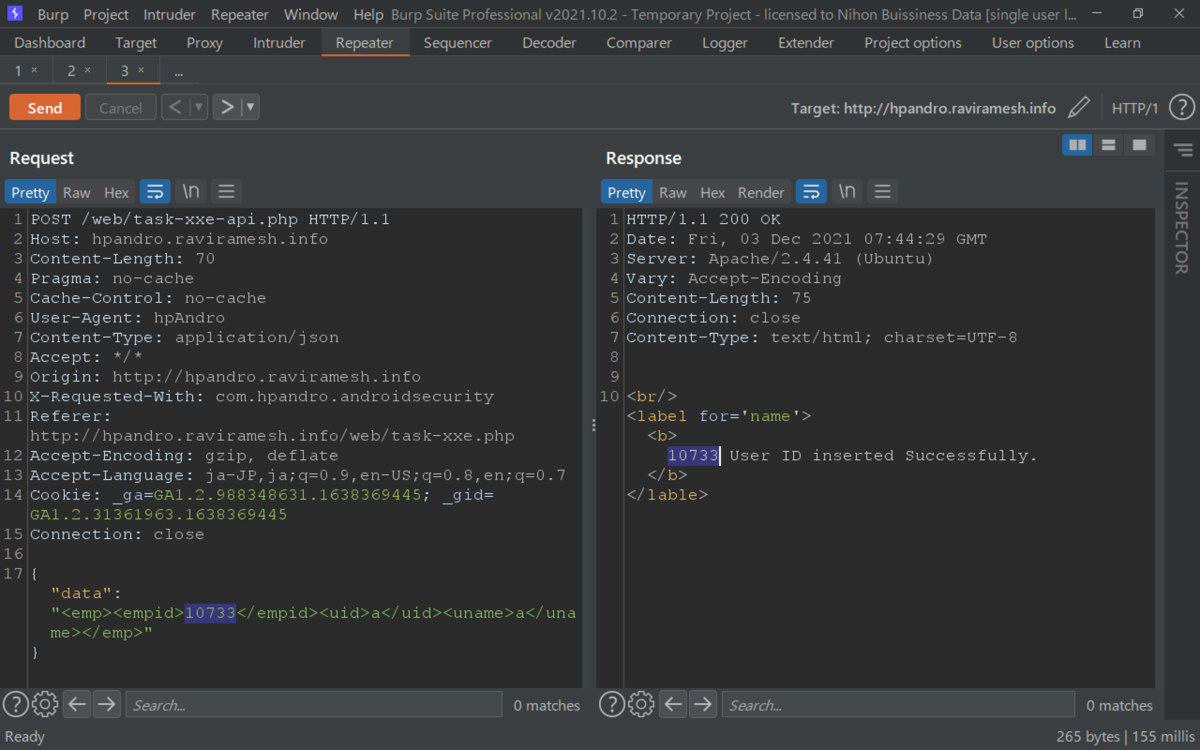Go to previous match in Response search
The height and width of the screenshot is (750, 1200).
pyautogui.click(x=673, y=704)
